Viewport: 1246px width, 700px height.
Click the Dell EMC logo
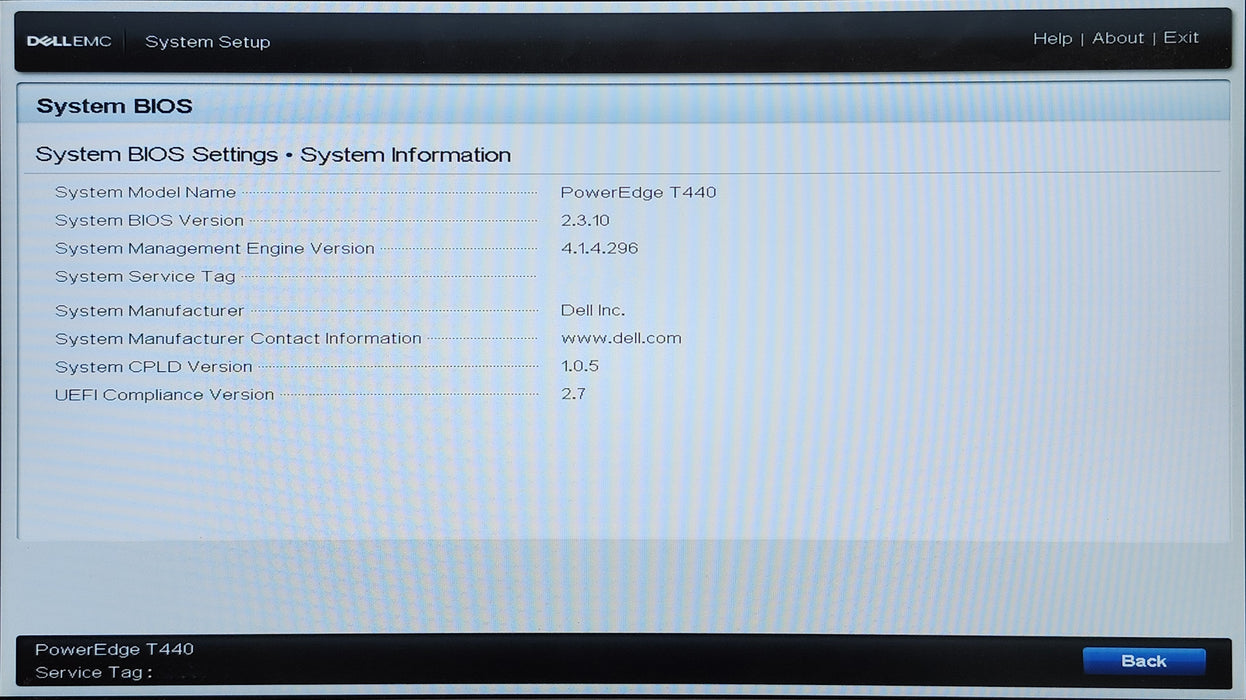coord(69,42)
